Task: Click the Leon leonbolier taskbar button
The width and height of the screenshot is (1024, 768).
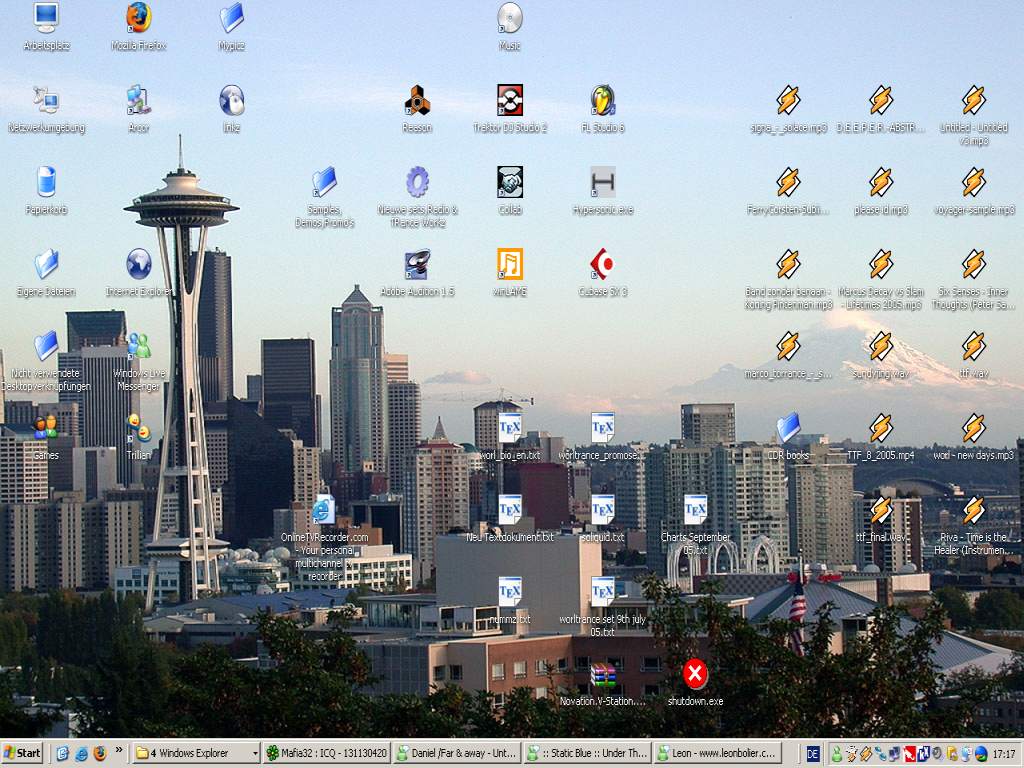Action: (716, 753)
